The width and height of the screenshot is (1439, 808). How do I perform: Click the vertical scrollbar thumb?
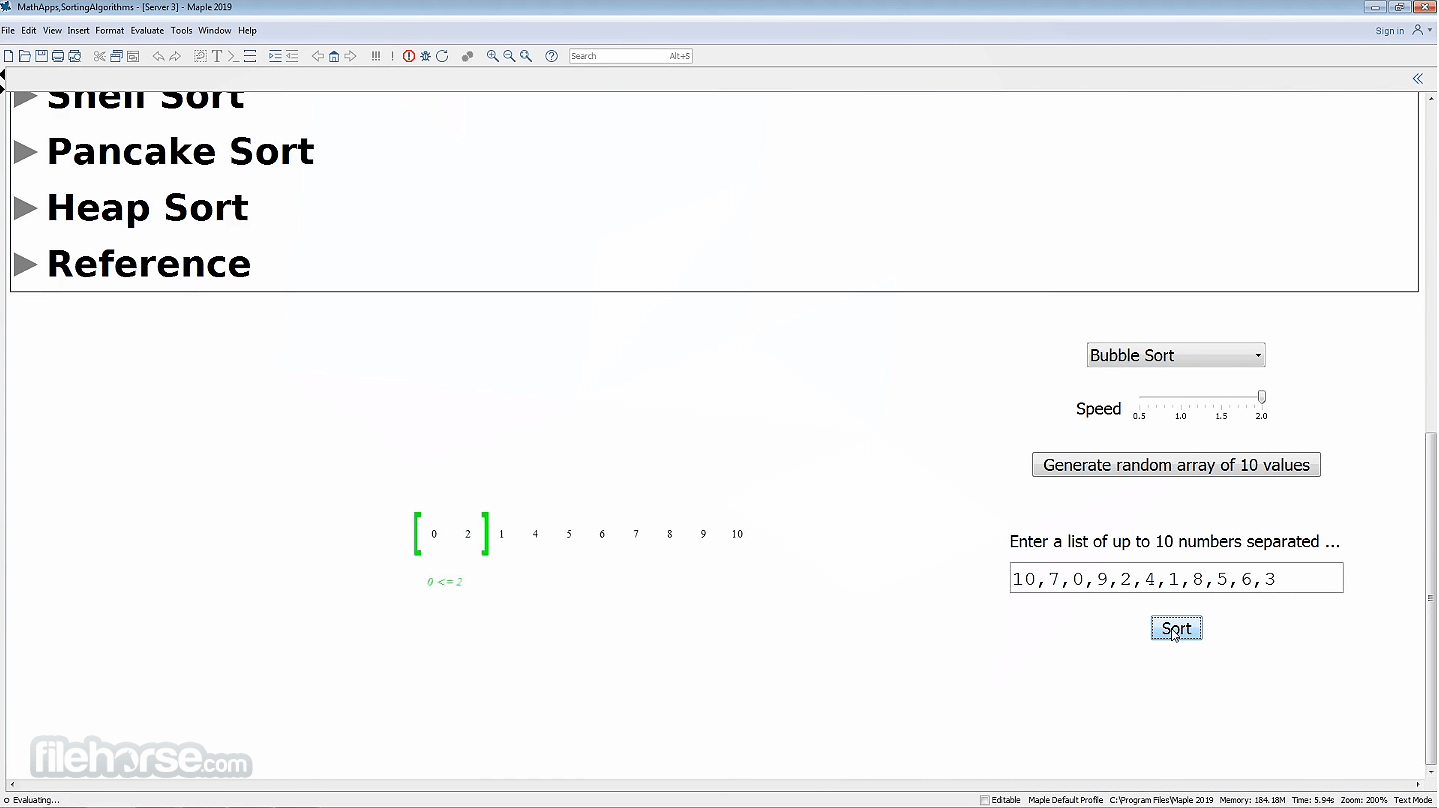1431,597
